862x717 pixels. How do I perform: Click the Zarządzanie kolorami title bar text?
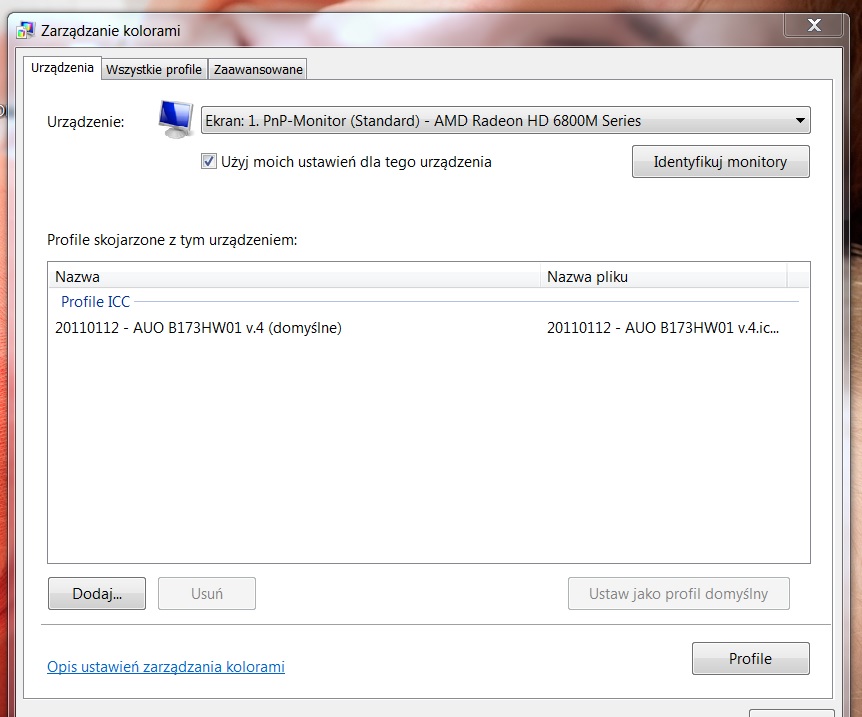point(111,30)
